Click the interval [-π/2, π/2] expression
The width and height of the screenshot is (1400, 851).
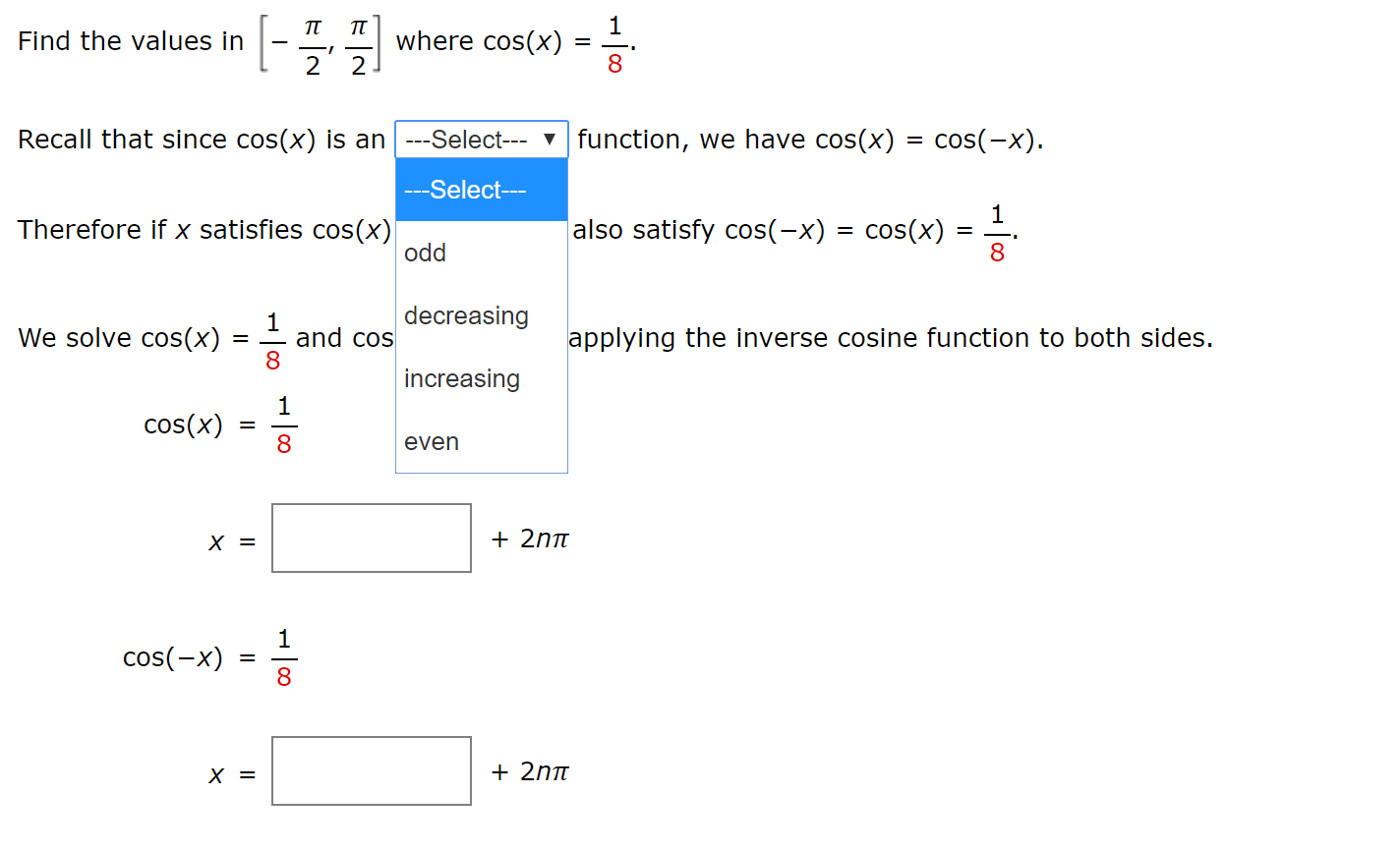point(321,41)
